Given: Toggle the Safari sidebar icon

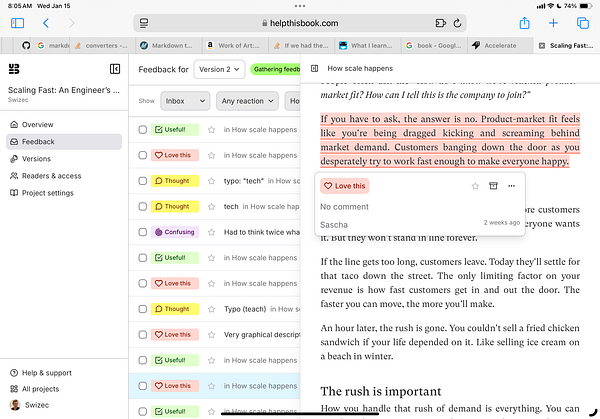Looking at the screenshot, I should point(17,23).
